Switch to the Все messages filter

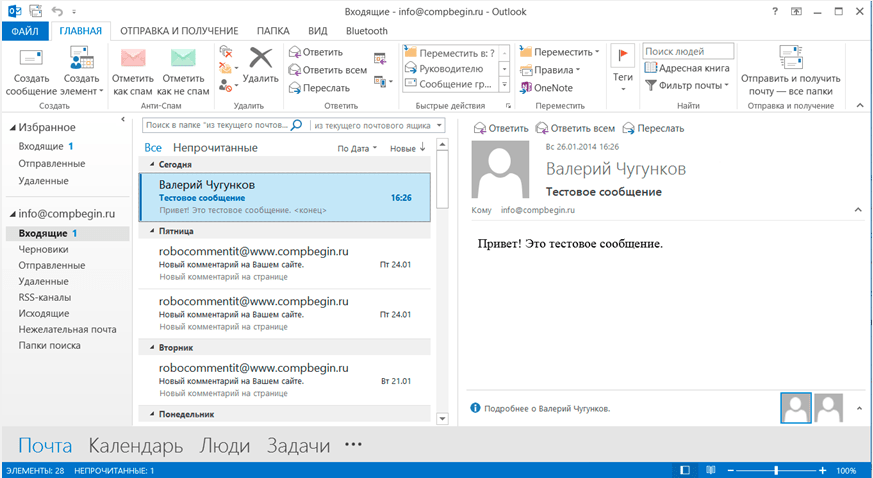point(153,148)
